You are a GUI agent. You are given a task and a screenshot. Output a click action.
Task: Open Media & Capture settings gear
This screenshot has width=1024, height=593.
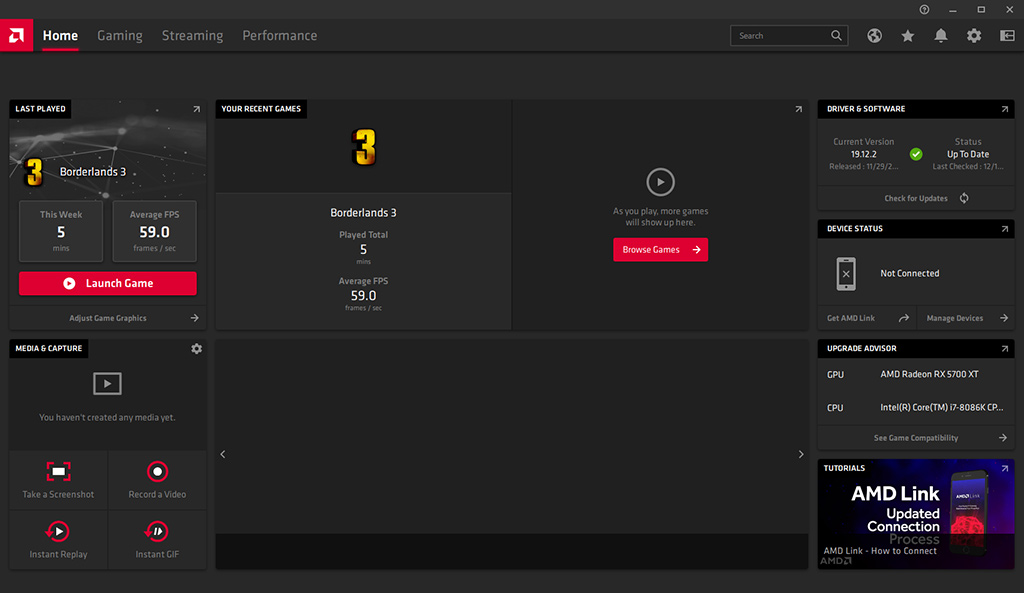click(197, 349)
